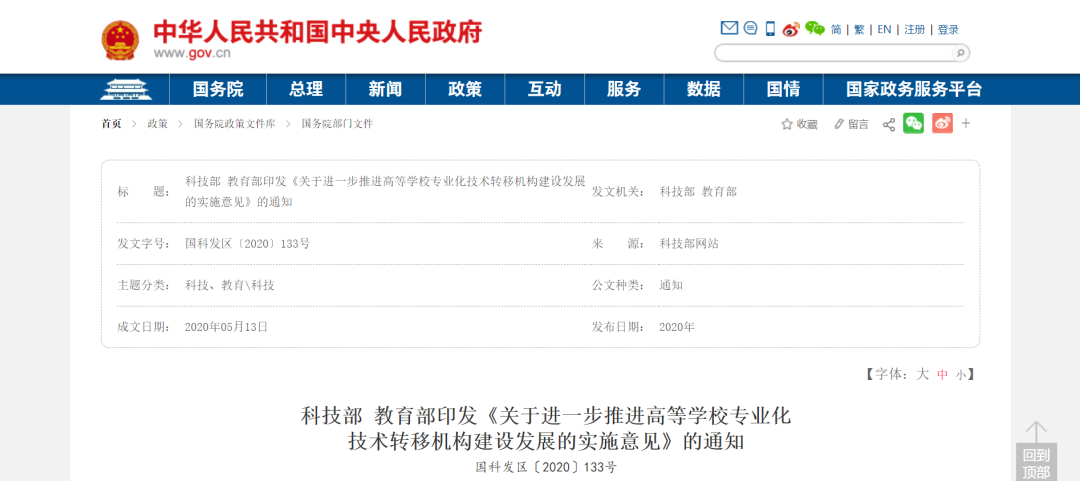Click the 2020年05月13日 date
This screenshot has height=481, width=1080.
pos(226,327)
